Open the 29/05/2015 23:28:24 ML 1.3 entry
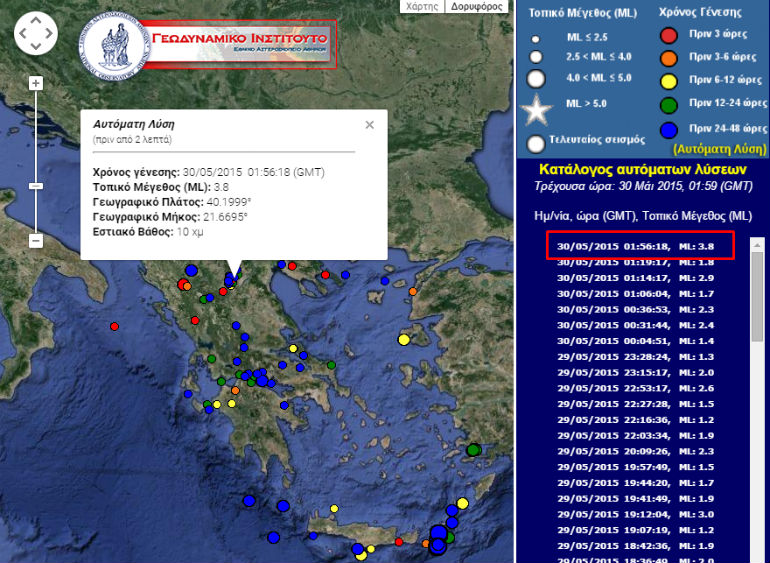770x563 pixels. click(636, 356)
